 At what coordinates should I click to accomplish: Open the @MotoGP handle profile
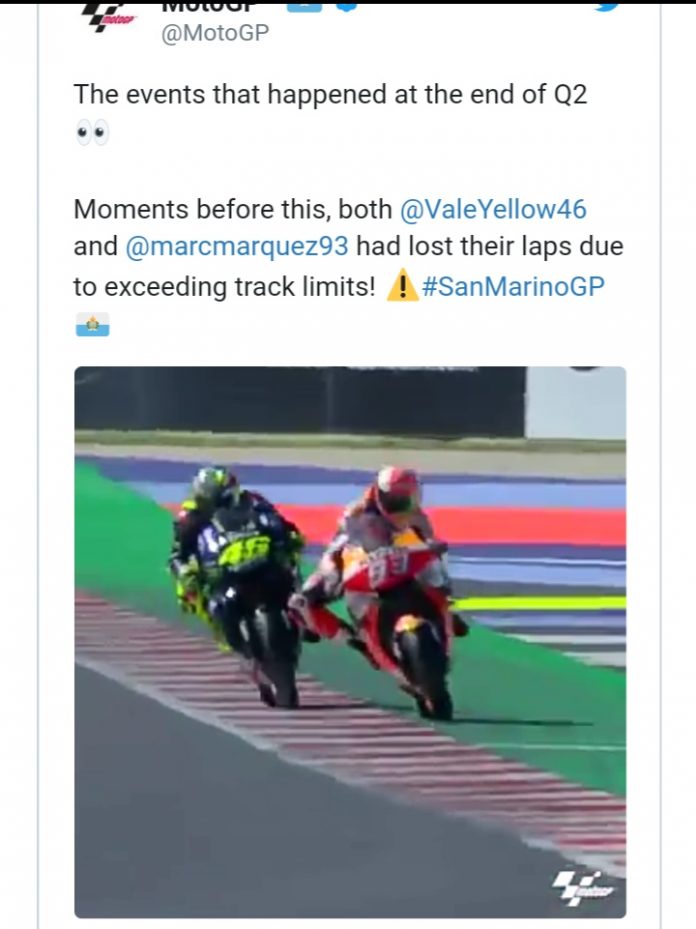point(215,33)
